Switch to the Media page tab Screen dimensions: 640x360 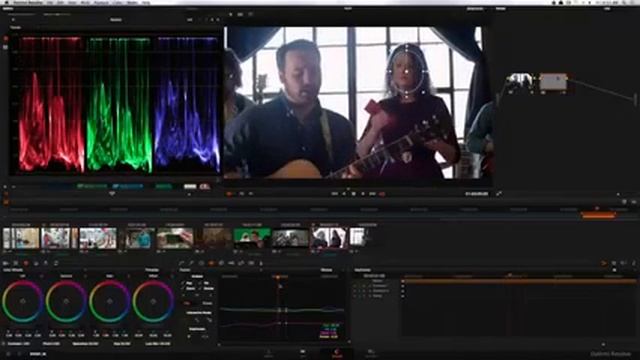(269, 353)
